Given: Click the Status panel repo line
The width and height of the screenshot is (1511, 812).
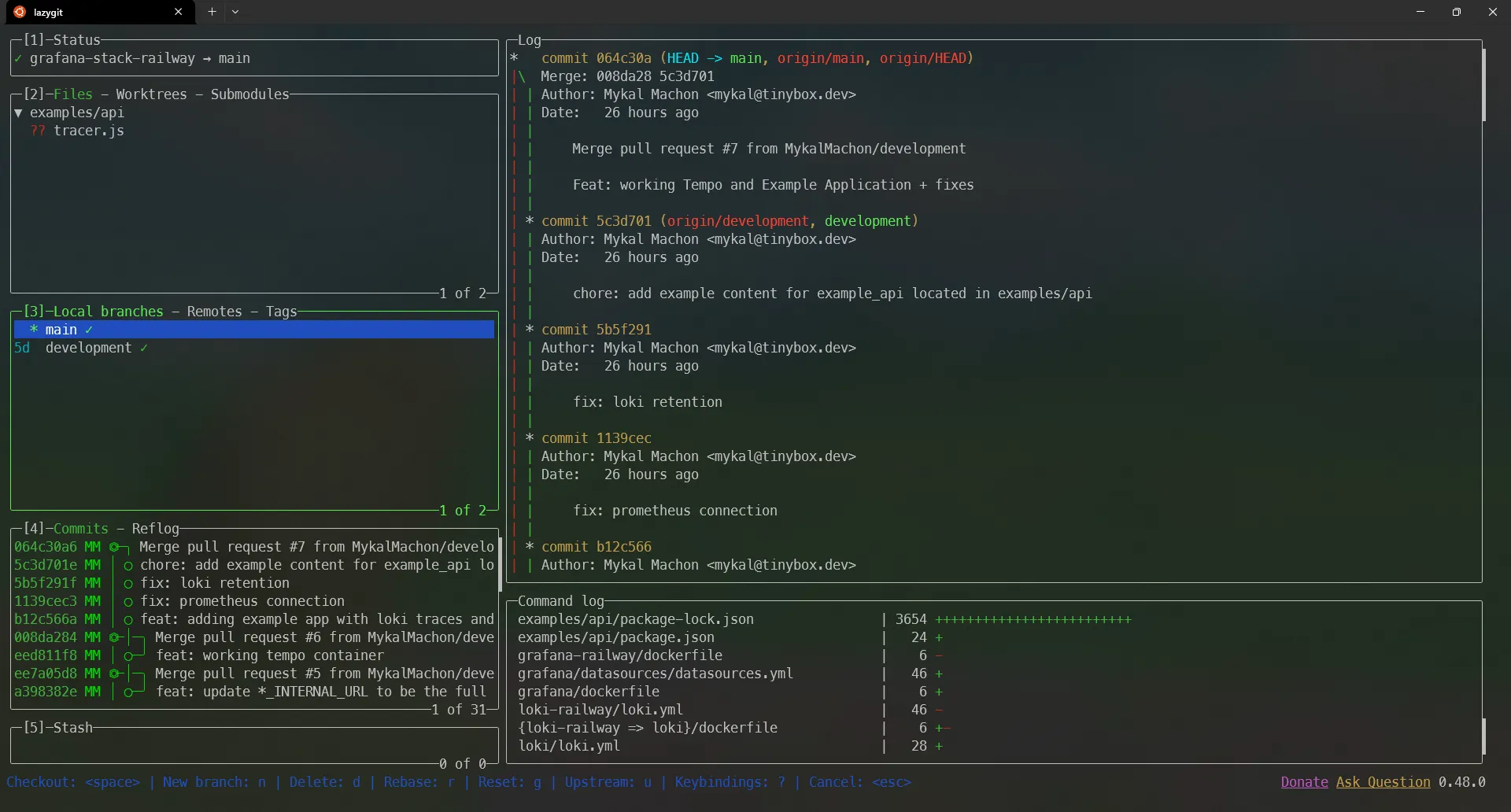Looking at the screenshot, I should (x=132, y=58).
